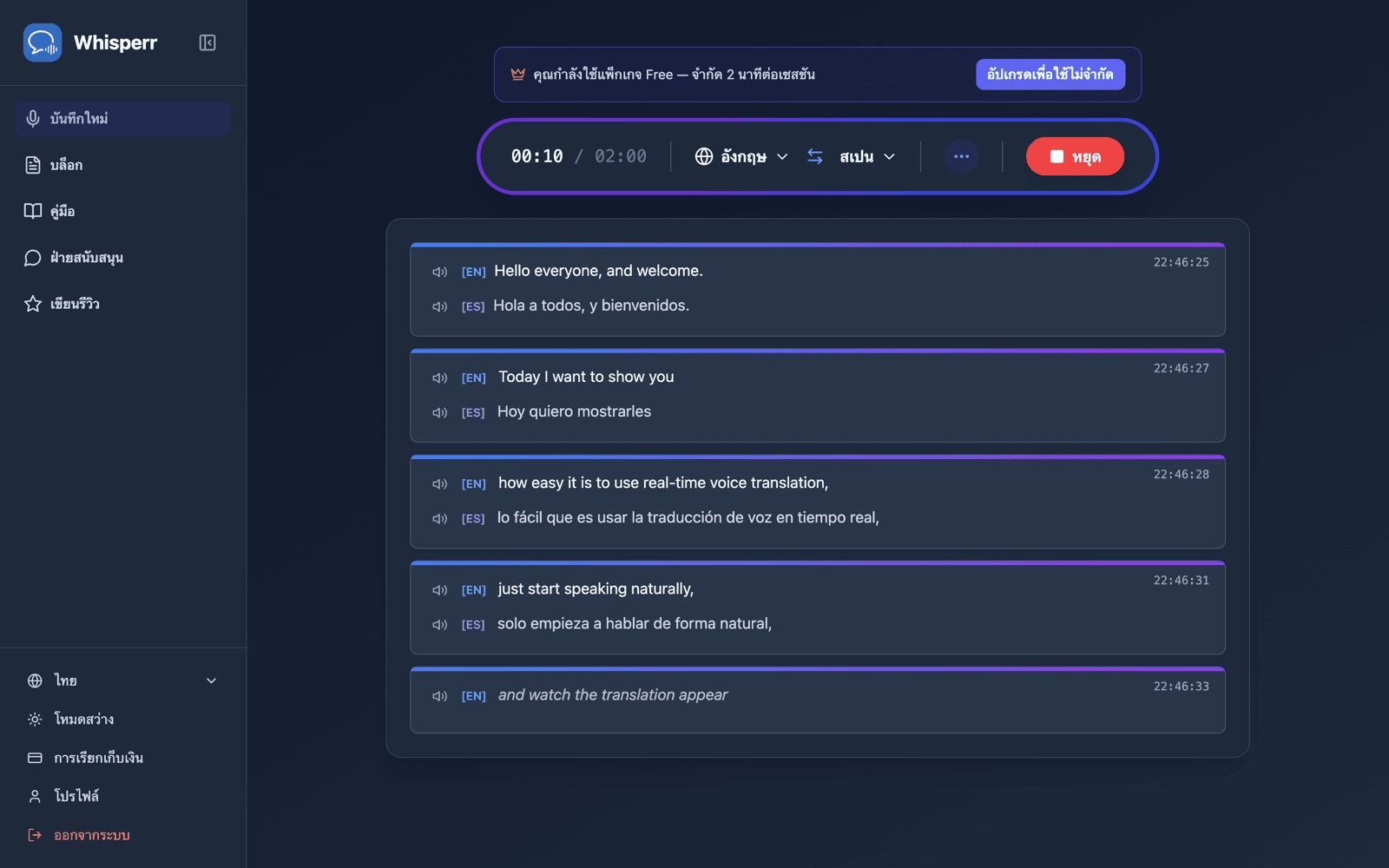1389x868 pixels.
Task: Open บล็อก in sidebar
Action: (122, 165)
